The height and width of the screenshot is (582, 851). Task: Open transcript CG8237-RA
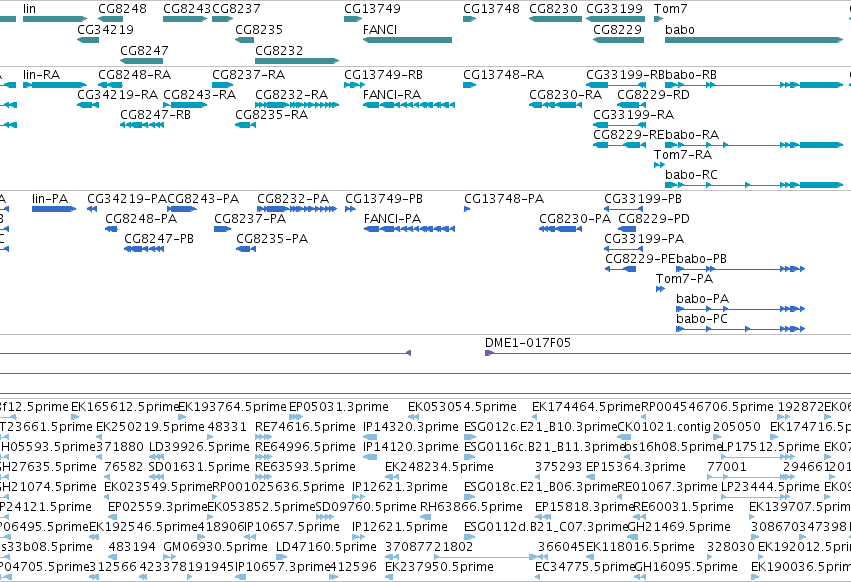tap(249, 74)
